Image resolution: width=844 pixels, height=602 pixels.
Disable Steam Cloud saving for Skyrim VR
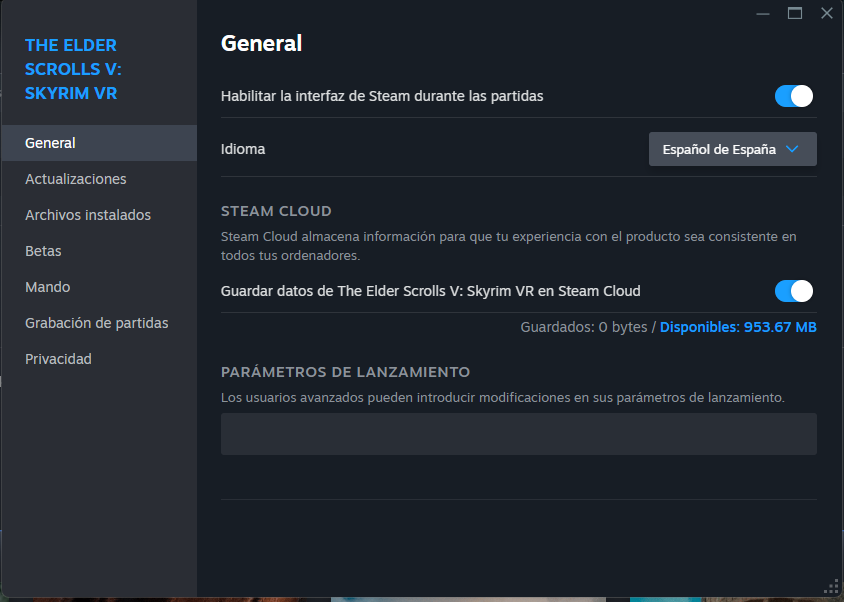click(793, 291)
